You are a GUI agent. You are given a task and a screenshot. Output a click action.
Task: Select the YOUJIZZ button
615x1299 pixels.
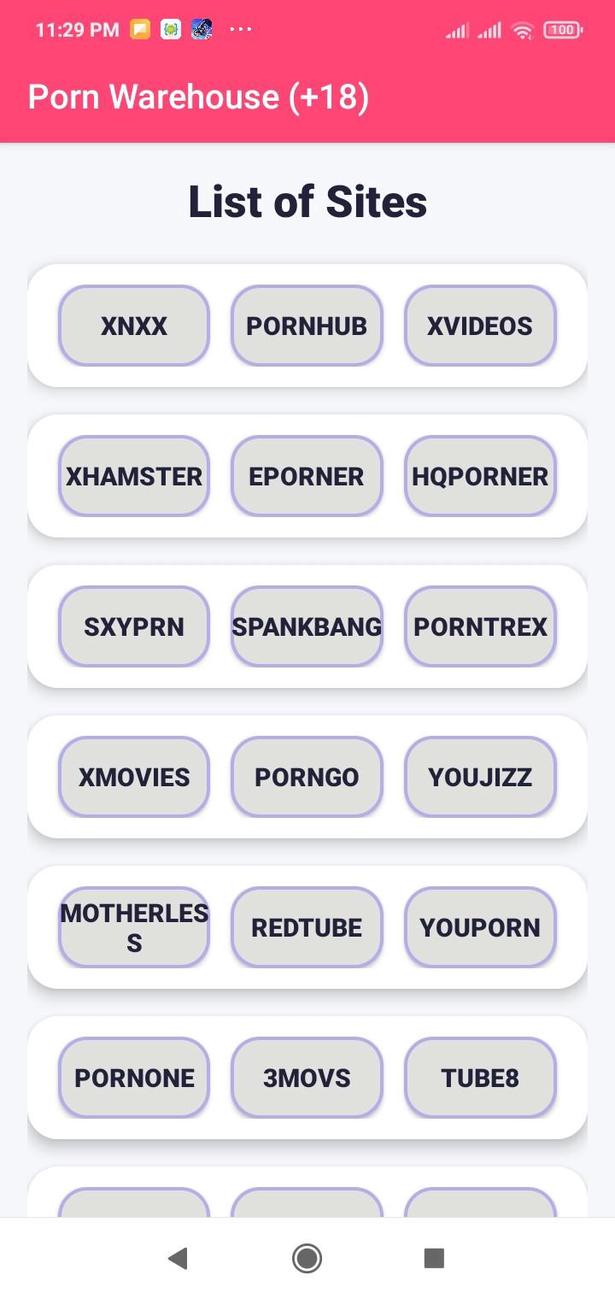(x=480, y=777)
